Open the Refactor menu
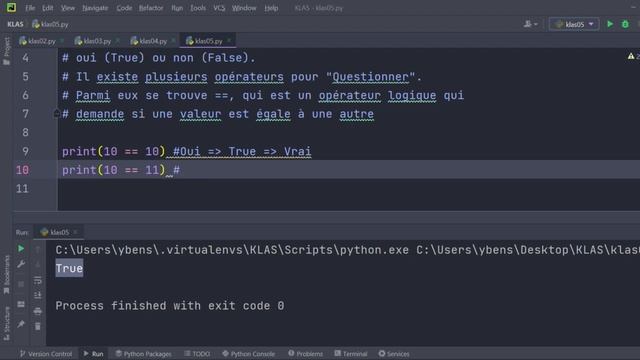The width and height of the screenshot is (640, 360). tap(151, 8)
